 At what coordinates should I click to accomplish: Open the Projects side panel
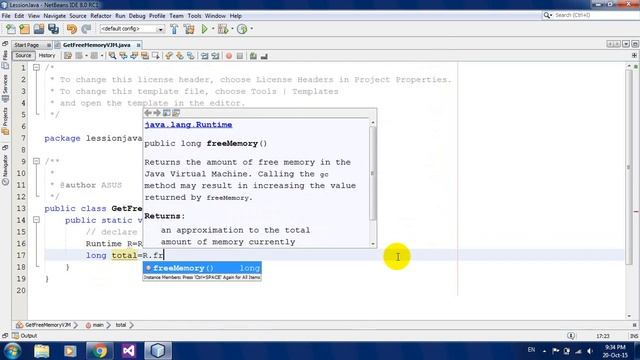[5, 121]
